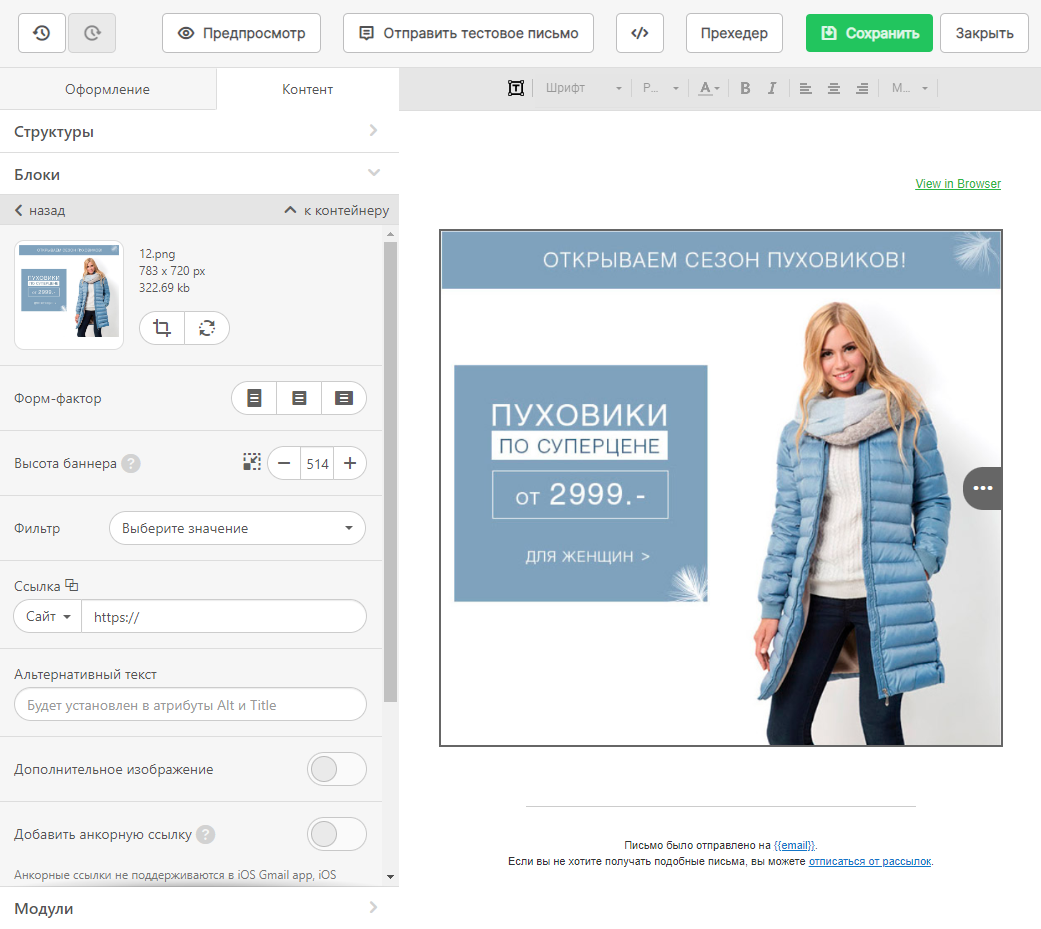The image size is (1041, 929).
Task: Open the Сайт link type dropdown
Action: point(48,617)
